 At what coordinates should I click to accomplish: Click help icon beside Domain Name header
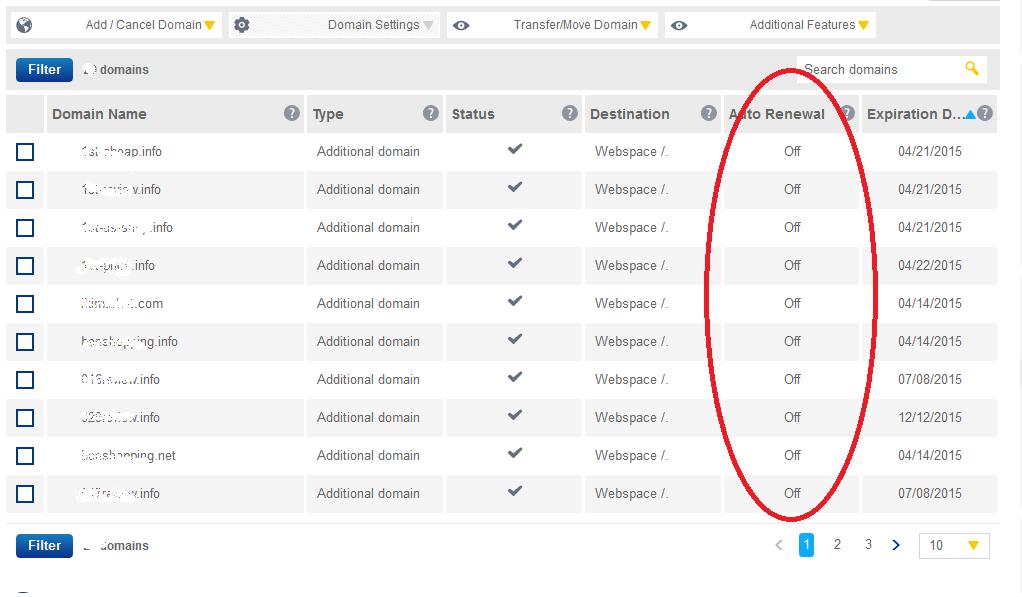292,113
